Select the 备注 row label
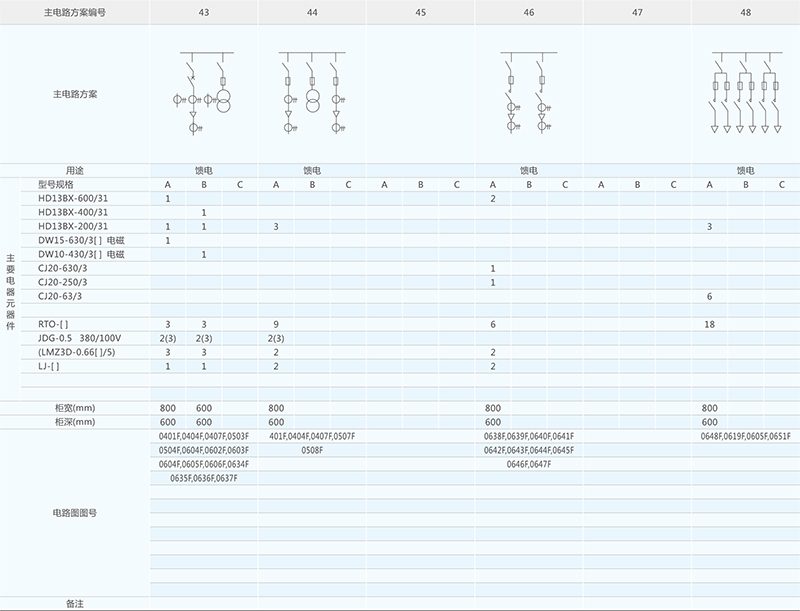 point(75,604)
